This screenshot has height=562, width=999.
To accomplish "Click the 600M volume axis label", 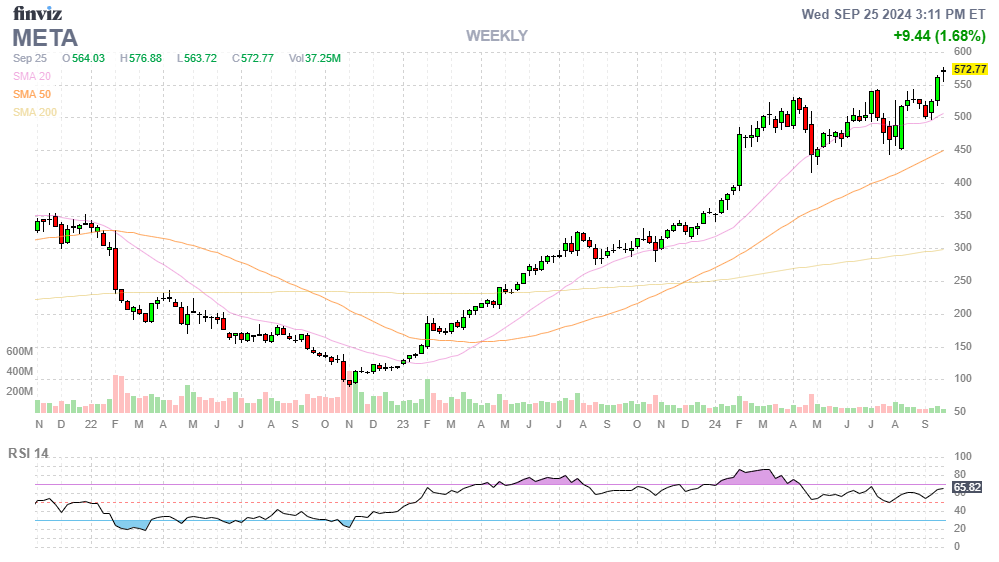I will (x=20, y=352).
